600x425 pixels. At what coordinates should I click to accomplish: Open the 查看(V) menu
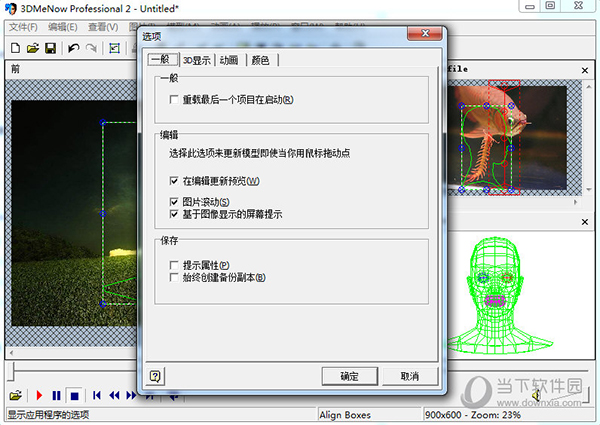(103, 27)
